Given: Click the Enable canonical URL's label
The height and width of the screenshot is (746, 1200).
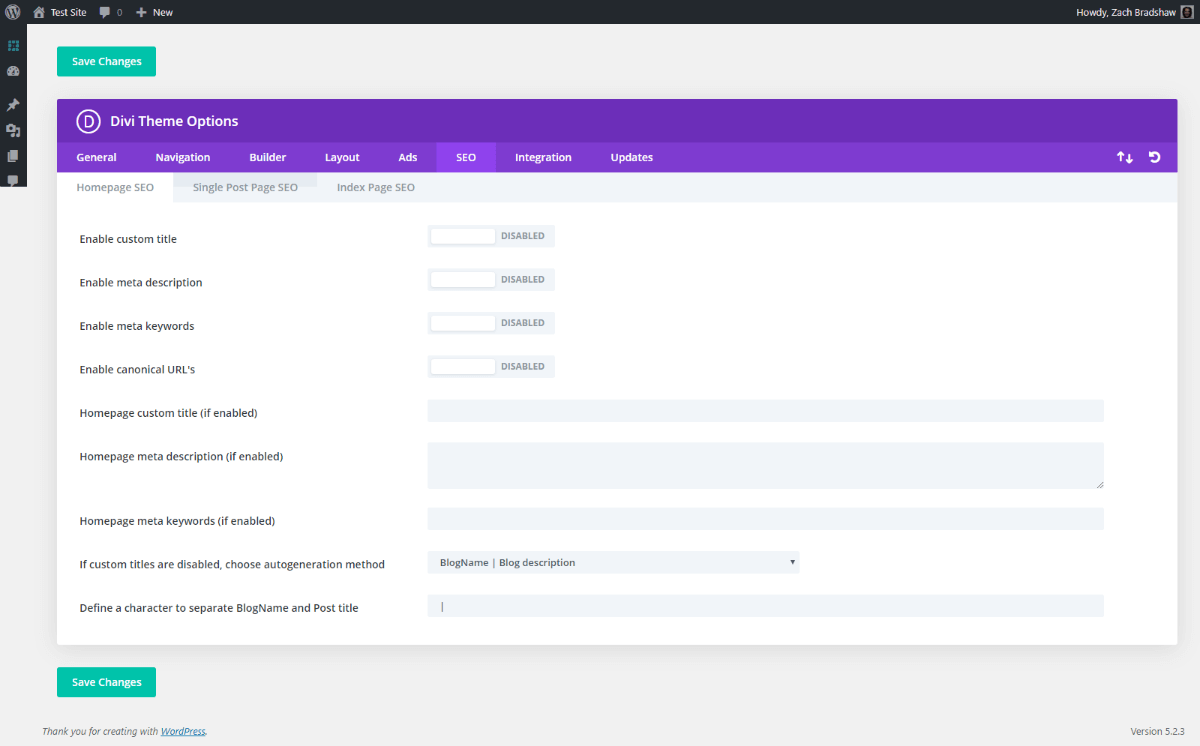Looking at the screenshot, I should pos(137,369).
